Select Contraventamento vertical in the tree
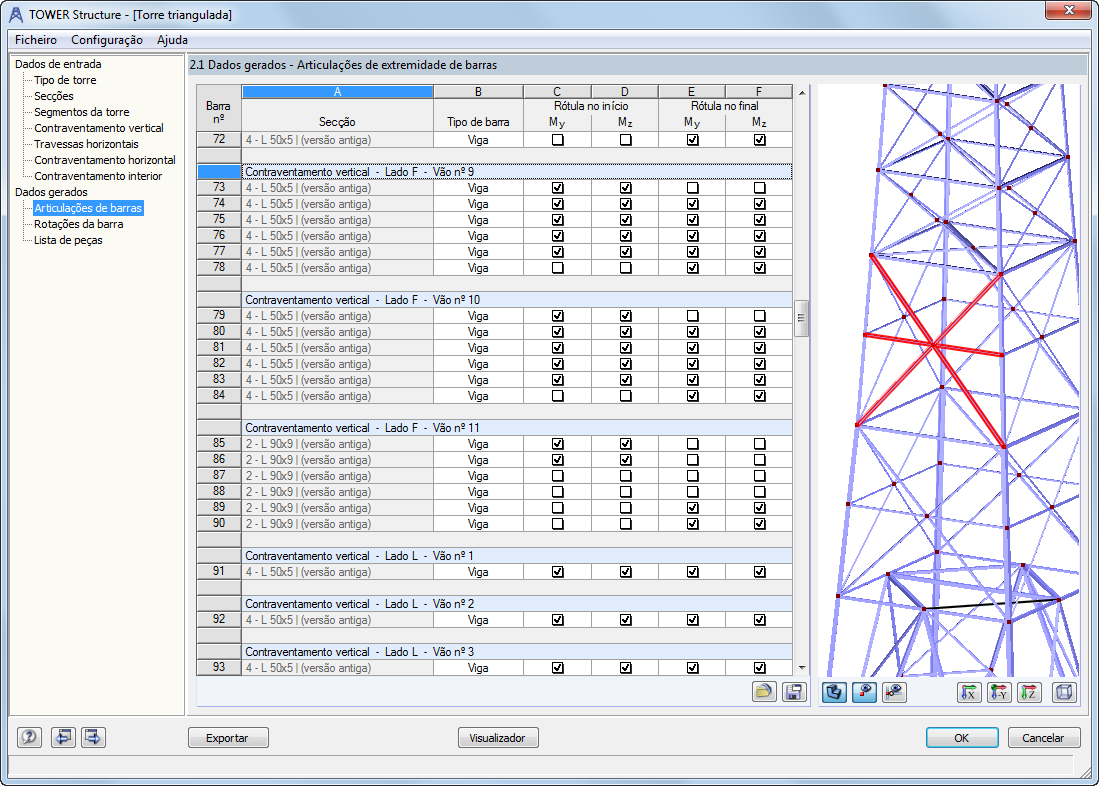Viewport: 1099px width, 786px height. tap(99, 128)
